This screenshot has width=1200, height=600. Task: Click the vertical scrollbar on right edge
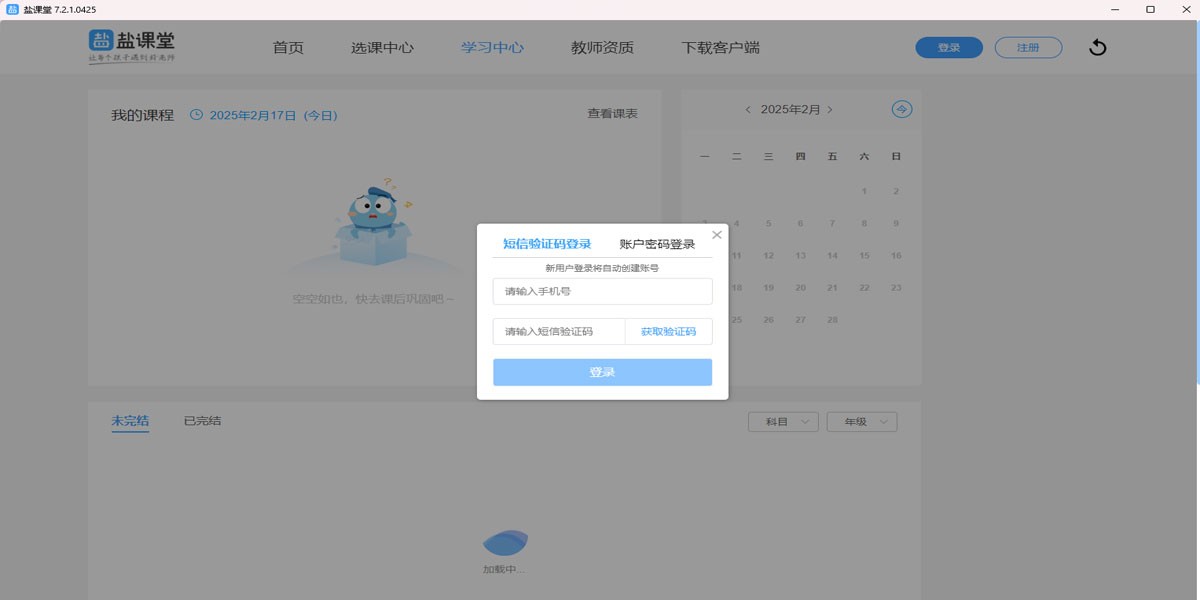coord(1196,200)
